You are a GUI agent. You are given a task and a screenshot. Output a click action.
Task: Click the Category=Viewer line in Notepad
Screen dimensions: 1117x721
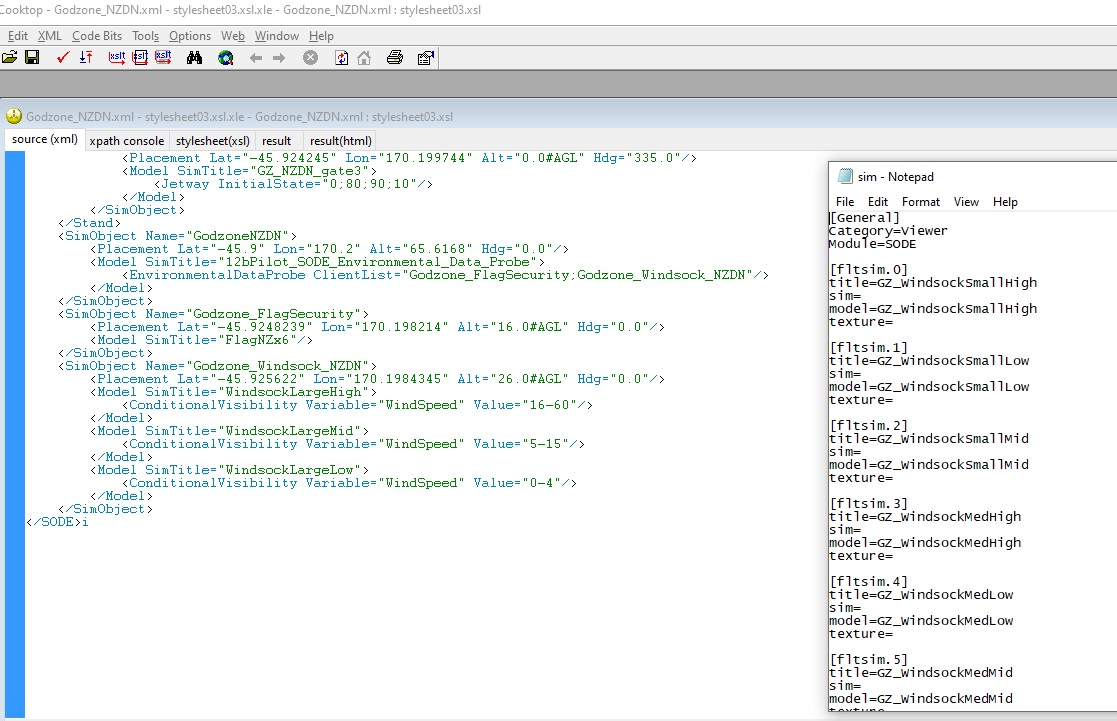tap(888, 230)
